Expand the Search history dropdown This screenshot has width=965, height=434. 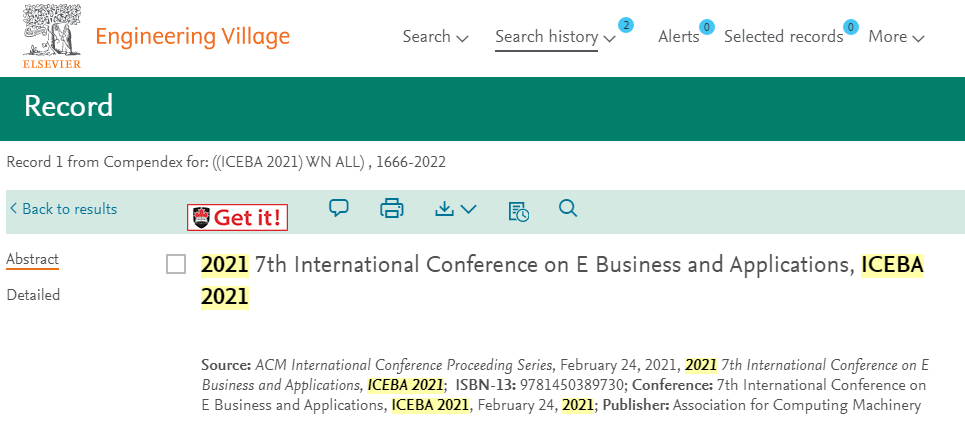coord(555,37)
